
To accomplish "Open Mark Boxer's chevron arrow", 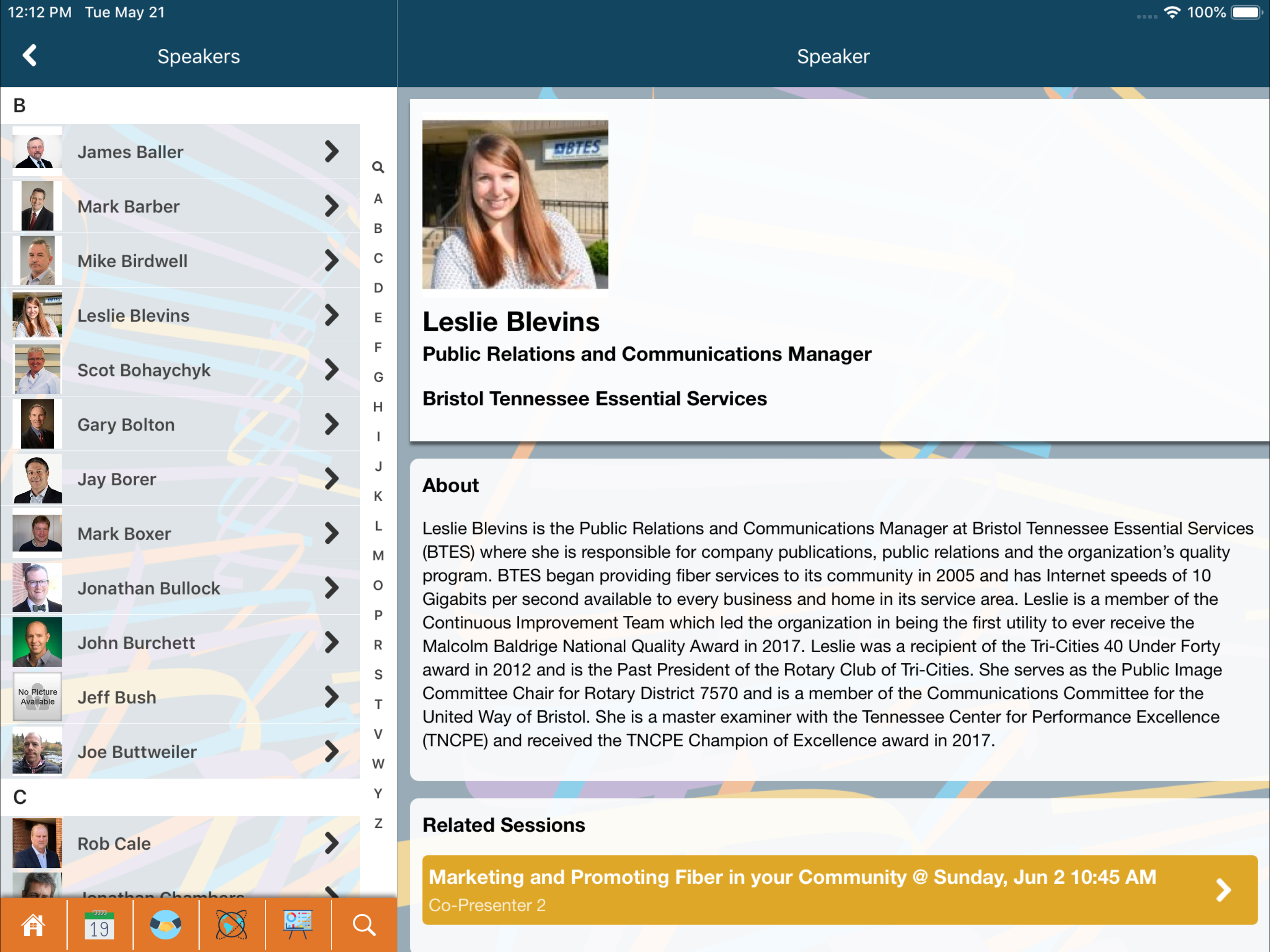I will pos(331,534).
